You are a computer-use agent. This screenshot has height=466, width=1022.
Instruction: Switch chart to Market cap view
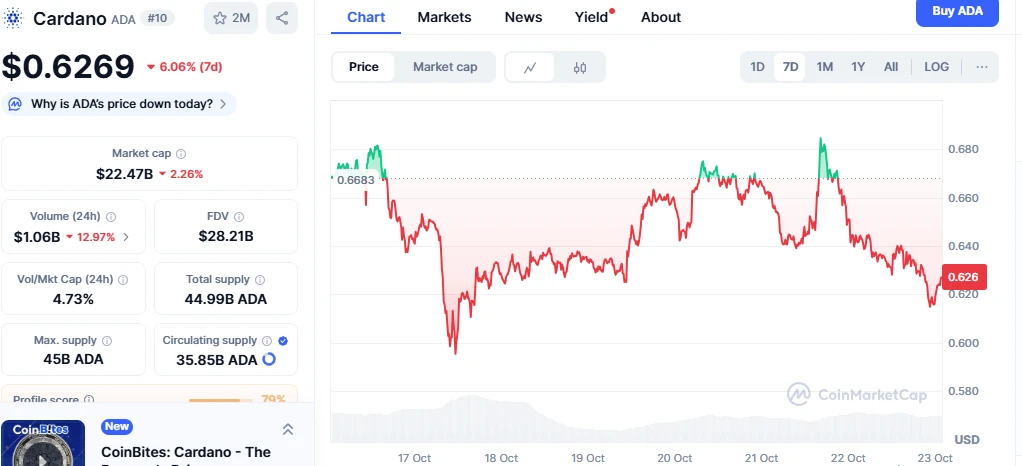[445, 67]
